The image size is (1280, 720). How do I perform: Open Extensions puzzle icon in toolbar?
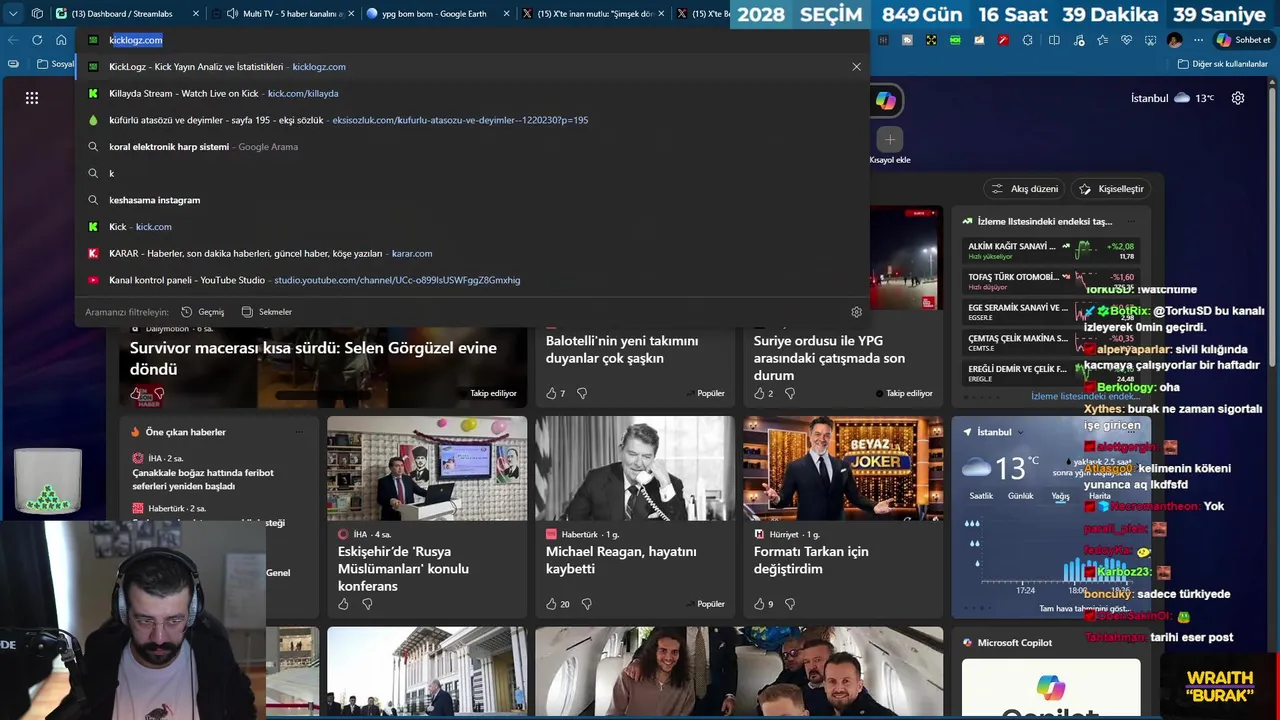[1029, 40]
